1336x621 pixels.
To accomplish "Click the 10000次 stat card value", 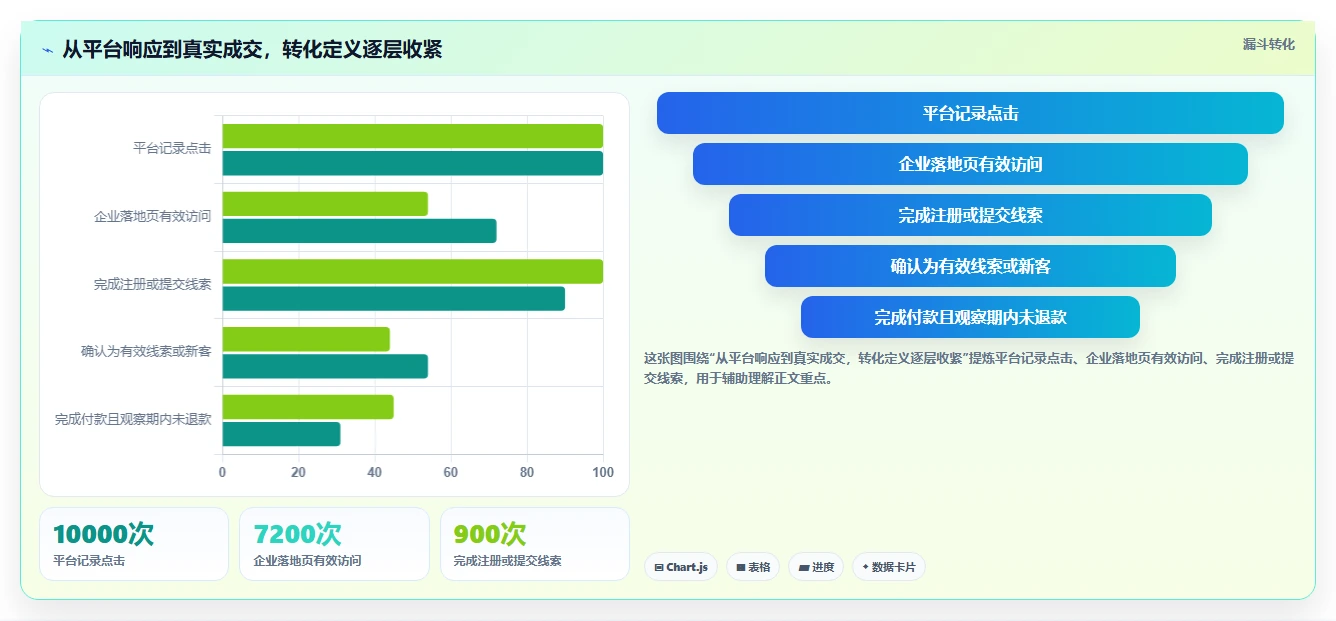I will (x=104, y=534).
